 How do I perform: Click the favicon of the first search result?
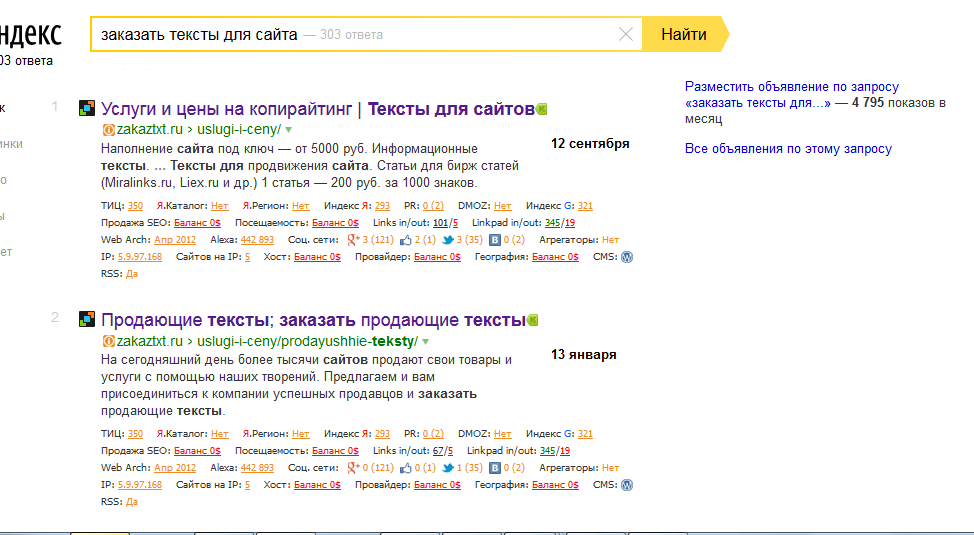(87, 109)
